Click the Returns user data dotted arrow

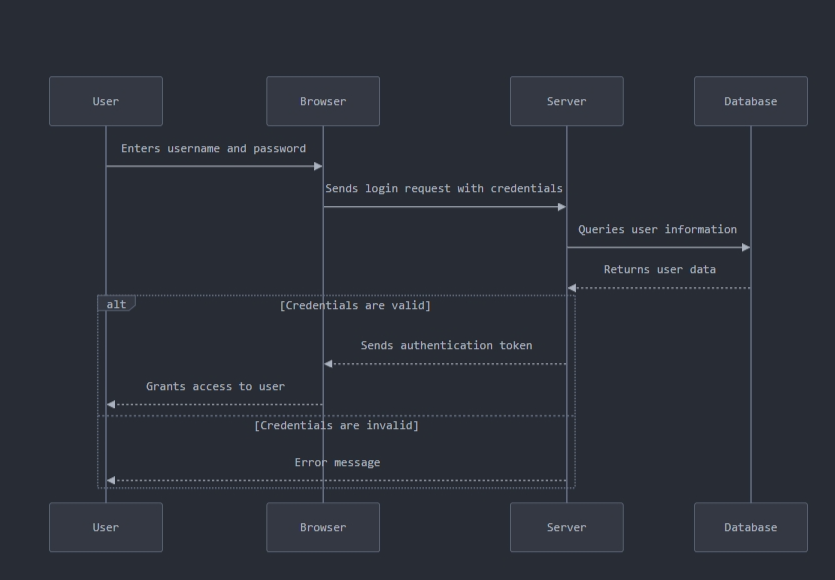point(659,287)
